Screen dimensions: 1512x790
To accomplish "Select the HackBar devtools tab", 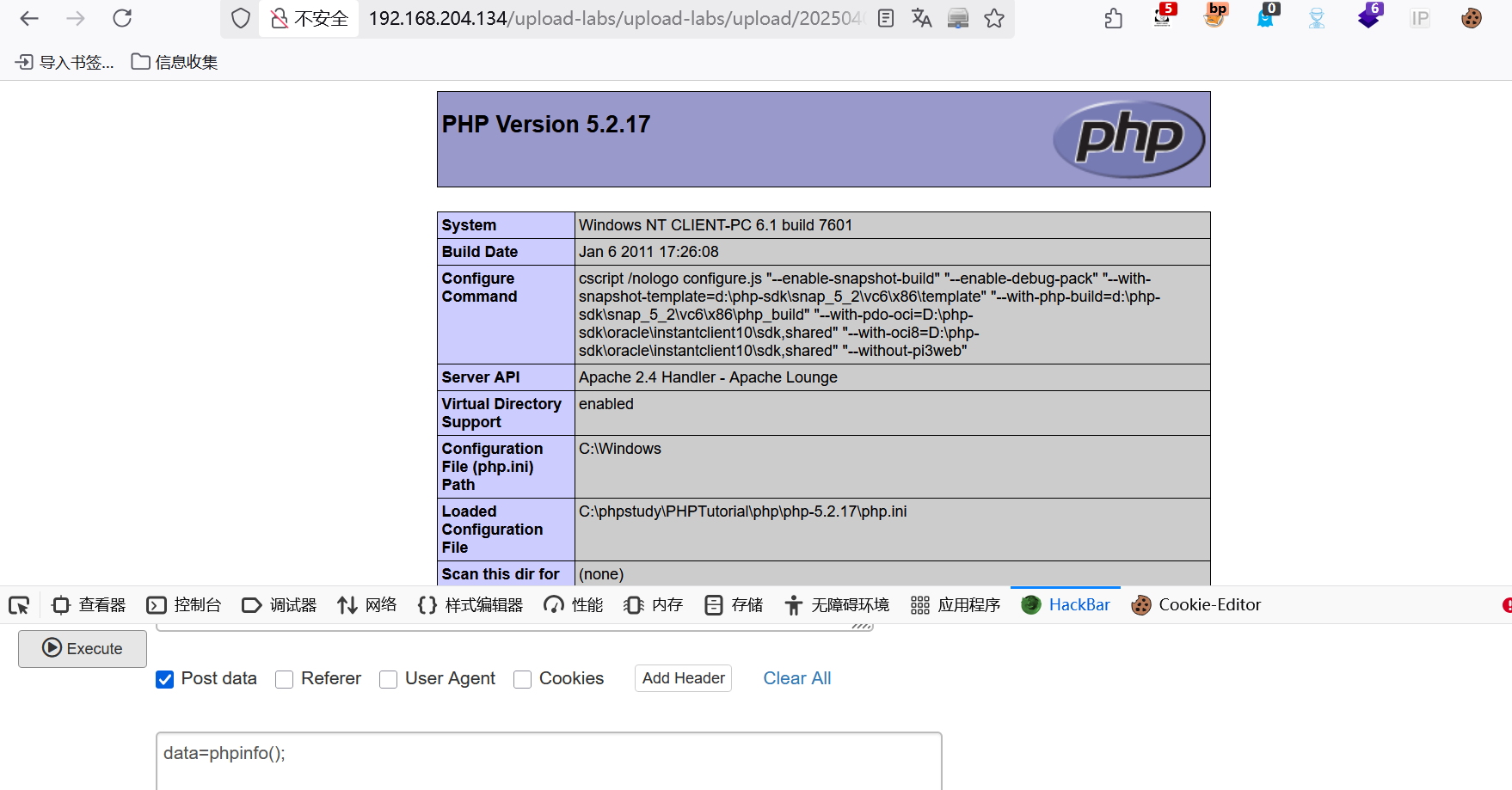I will [x=1066, y=605].
